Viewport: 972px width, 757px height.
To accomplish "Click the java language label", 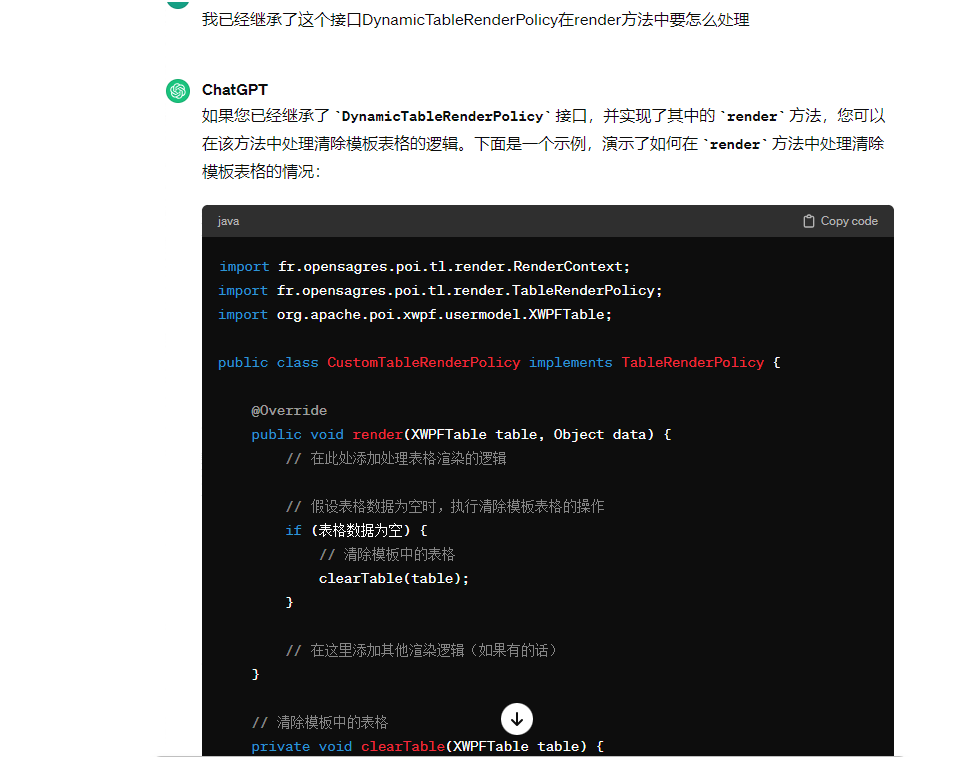I will (x=228, y=221).
